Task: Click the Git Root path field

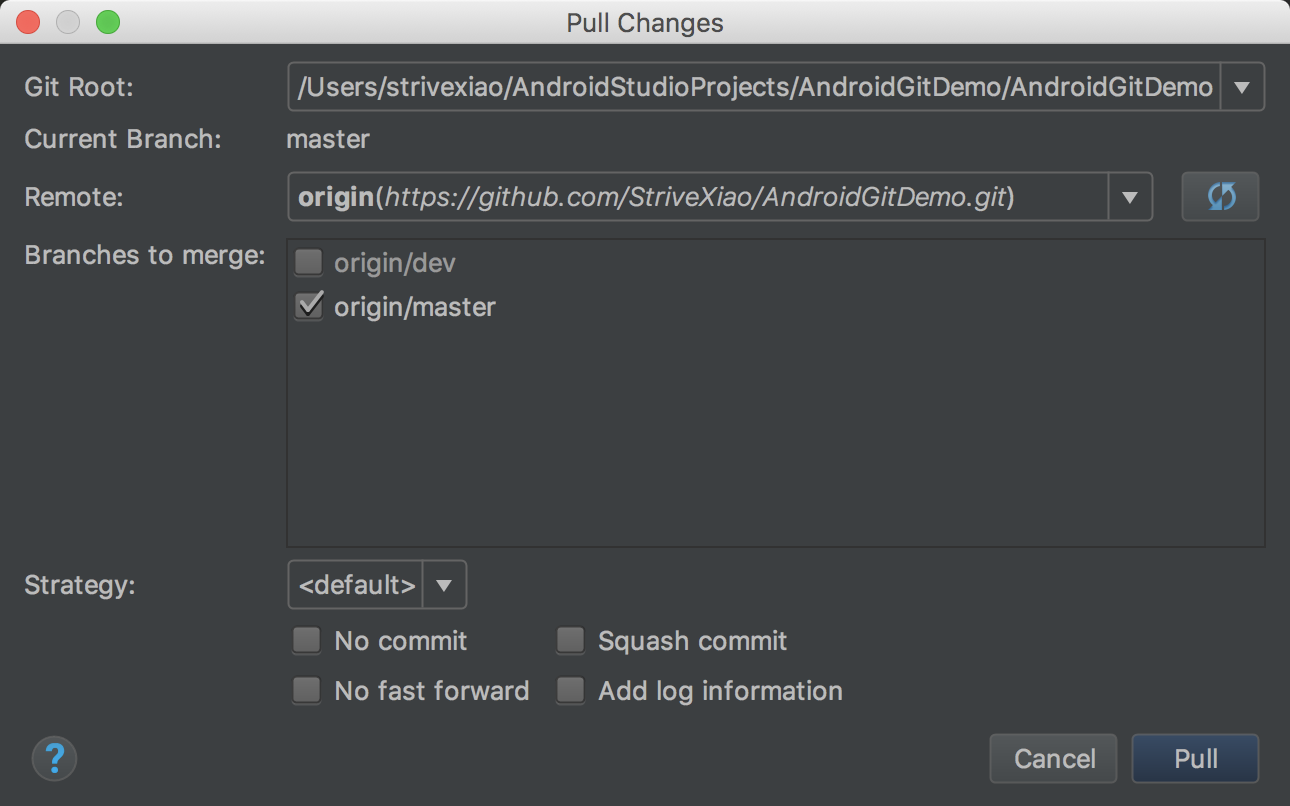Action: point(755,87)
